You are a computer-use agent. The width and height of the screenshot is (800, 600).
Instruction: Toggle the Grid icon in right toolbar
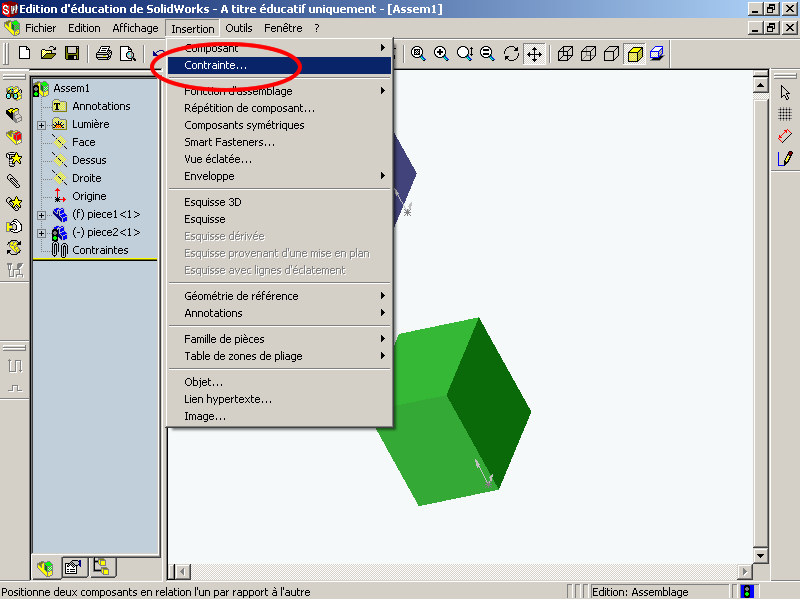[785, 114]
